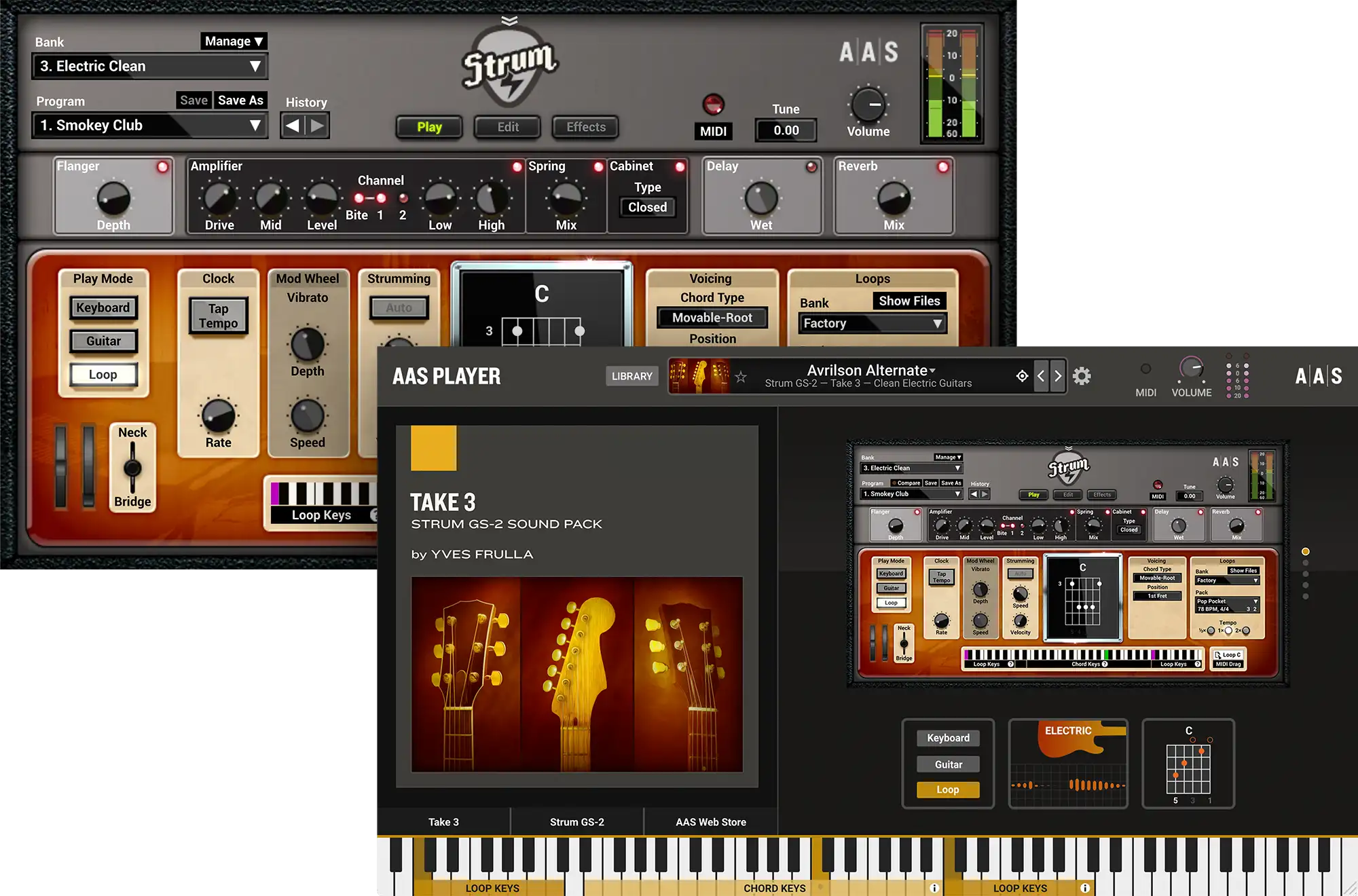
Task: Click the Chord Keys info icon
Action: (x=934, y=888)
